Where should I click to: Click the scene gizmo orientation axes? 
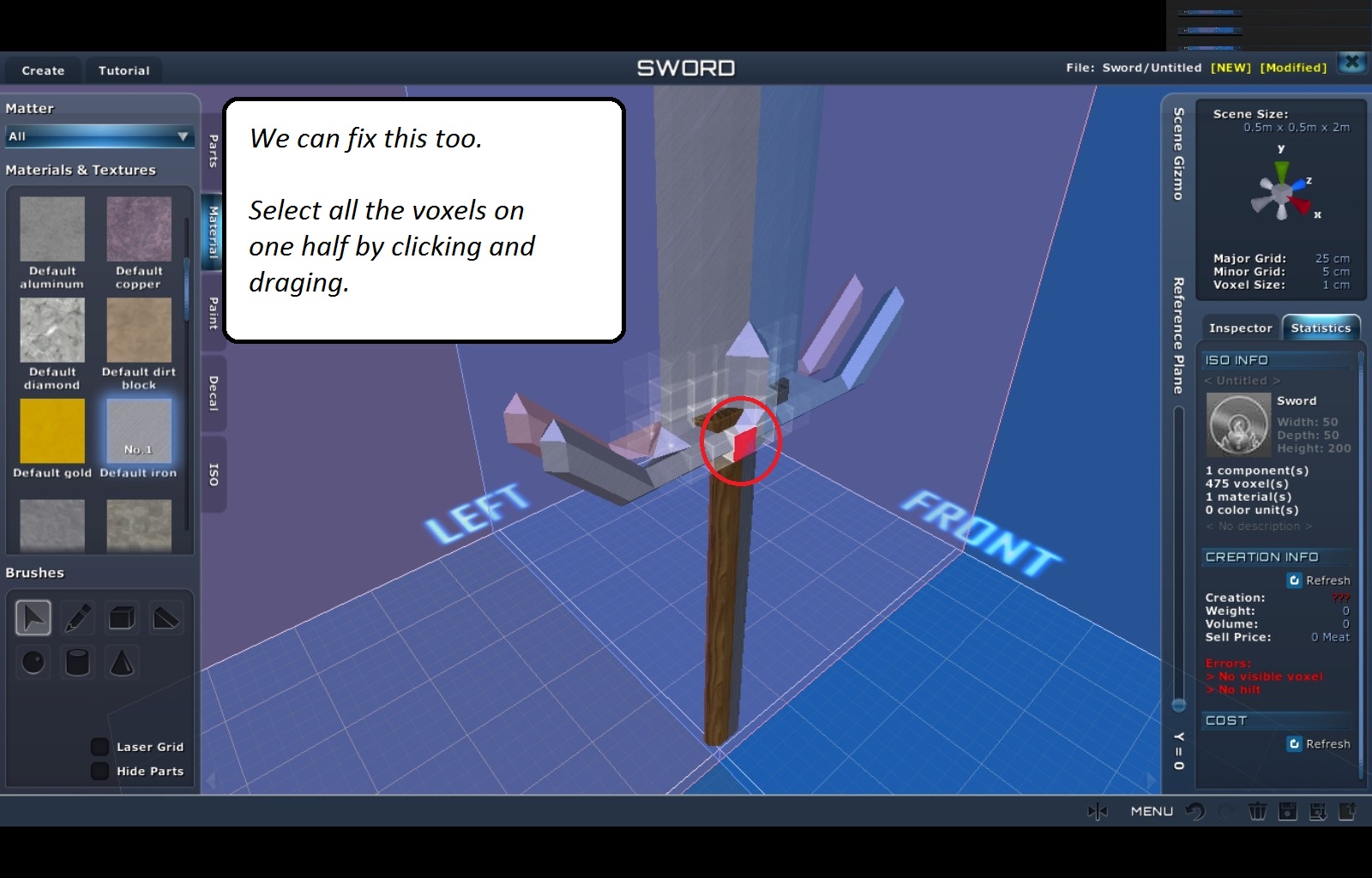pos(1282,192)
